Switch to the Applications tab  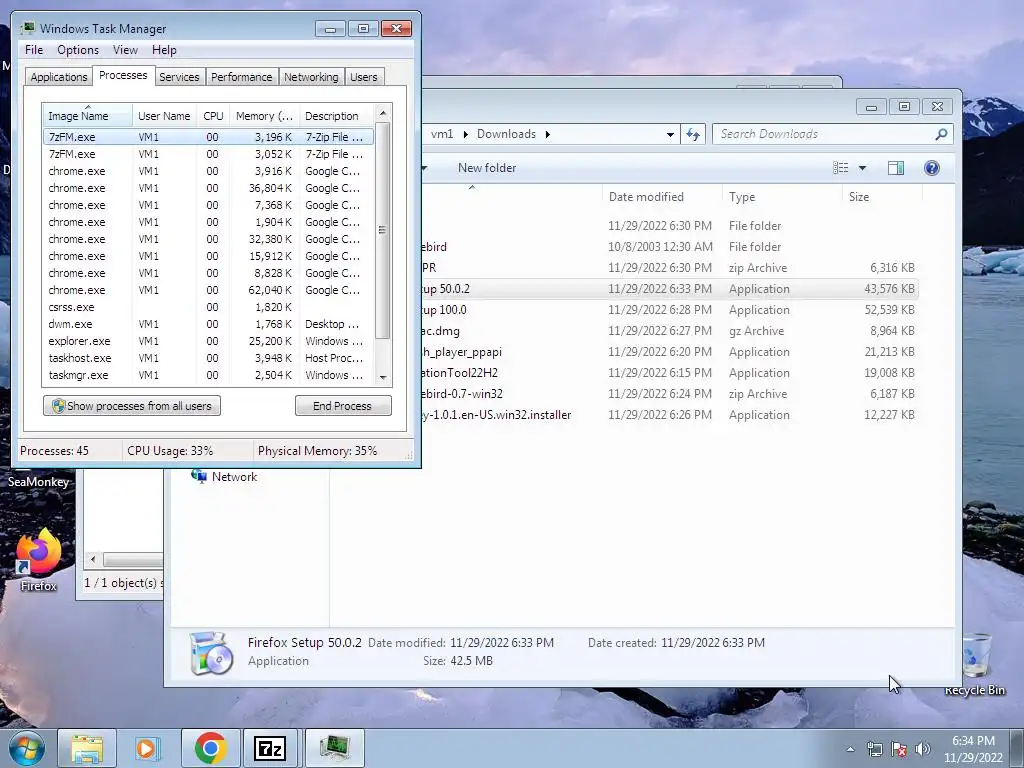59,77
